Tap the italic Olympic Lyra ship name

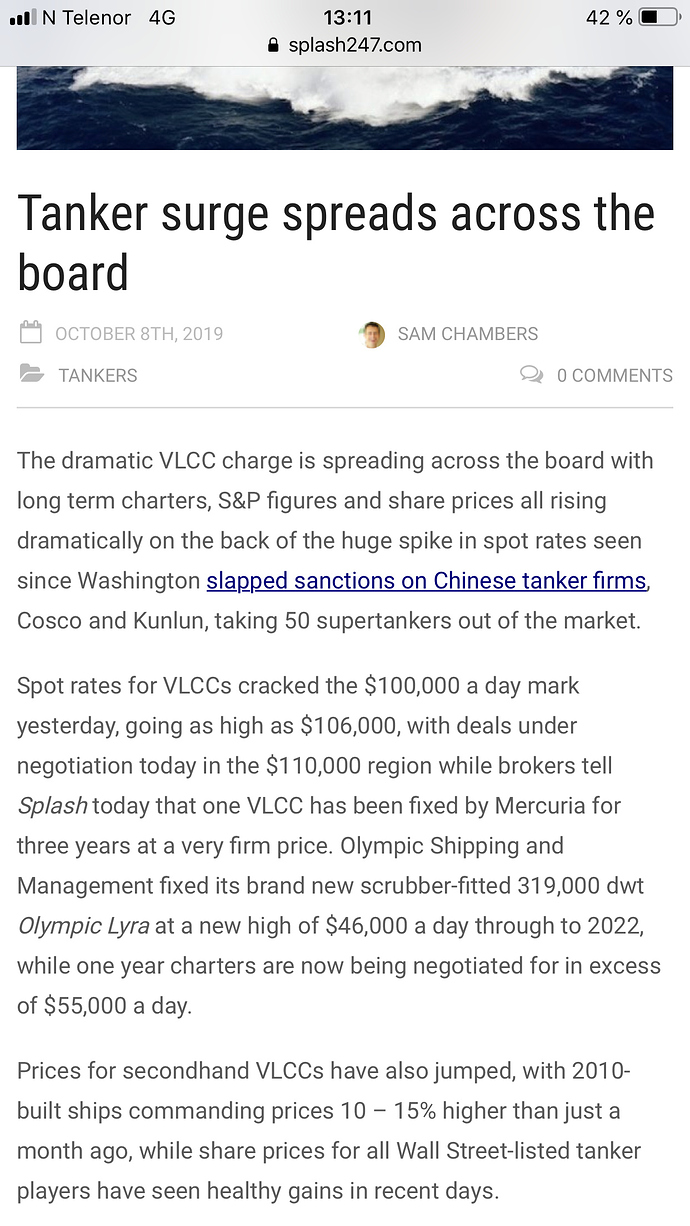pyautogui.click(x=83, y=926)
